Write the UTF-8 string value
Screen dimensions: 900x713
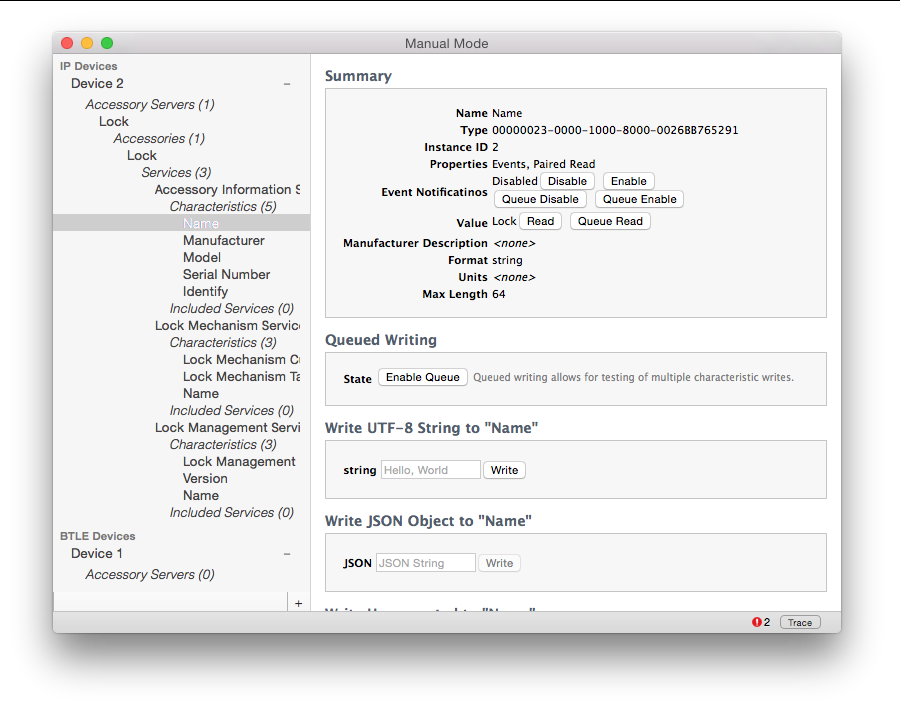click(x=504, y=470)
